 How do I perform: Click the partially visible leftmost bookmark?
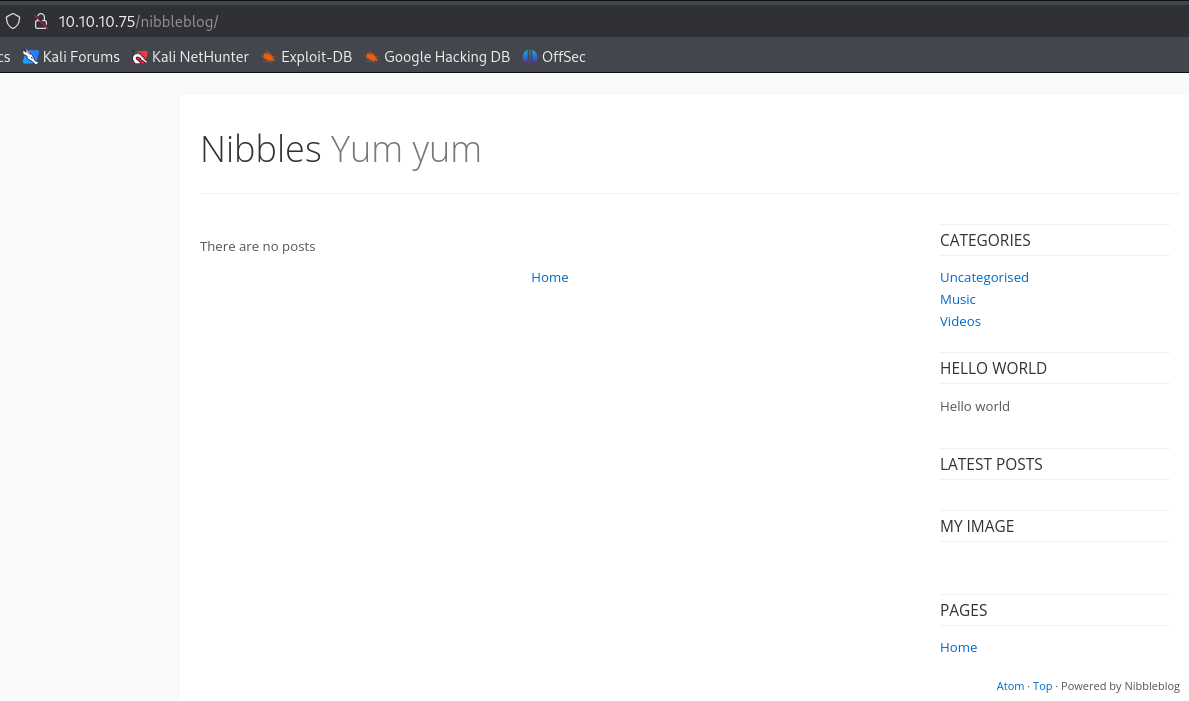coord(5,57)
